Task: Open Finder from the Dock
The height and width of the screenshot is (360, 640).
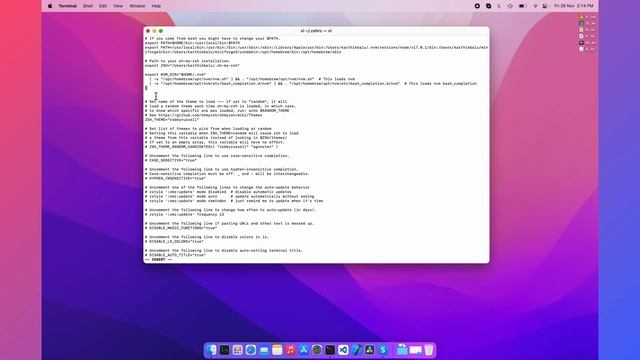Action: [x=211, y=350]
